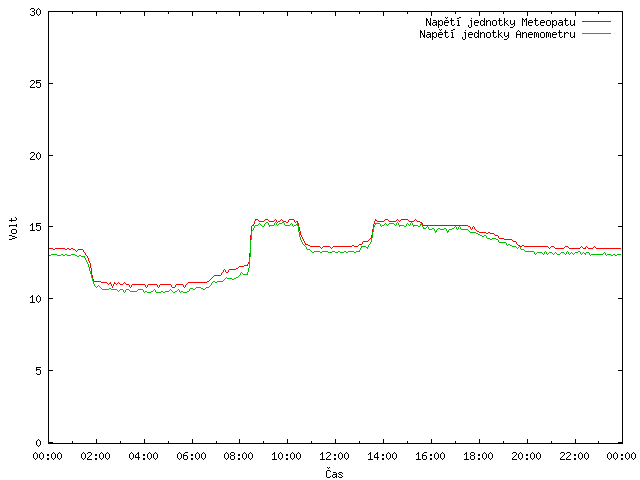This screenshot has width=640, height=480.
Task: Click the red legend line sample
Action: point(596,21)
